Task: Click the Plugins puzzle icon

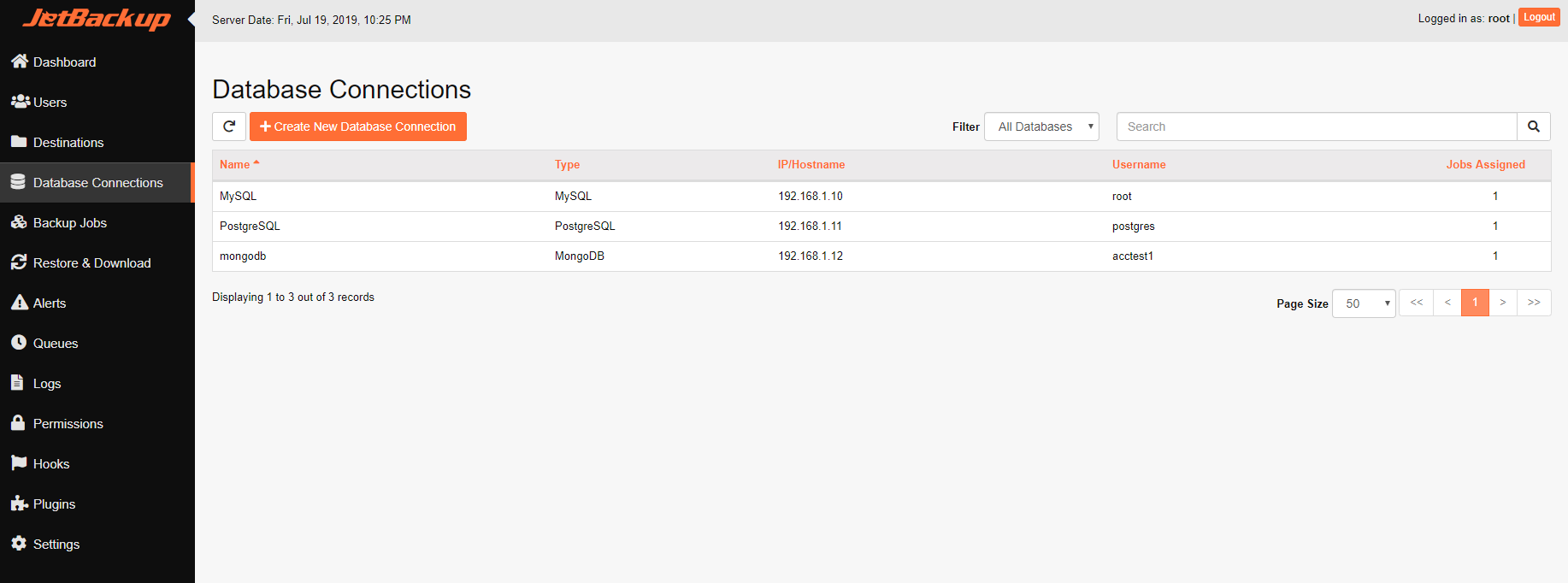Action: pos(20,503)
